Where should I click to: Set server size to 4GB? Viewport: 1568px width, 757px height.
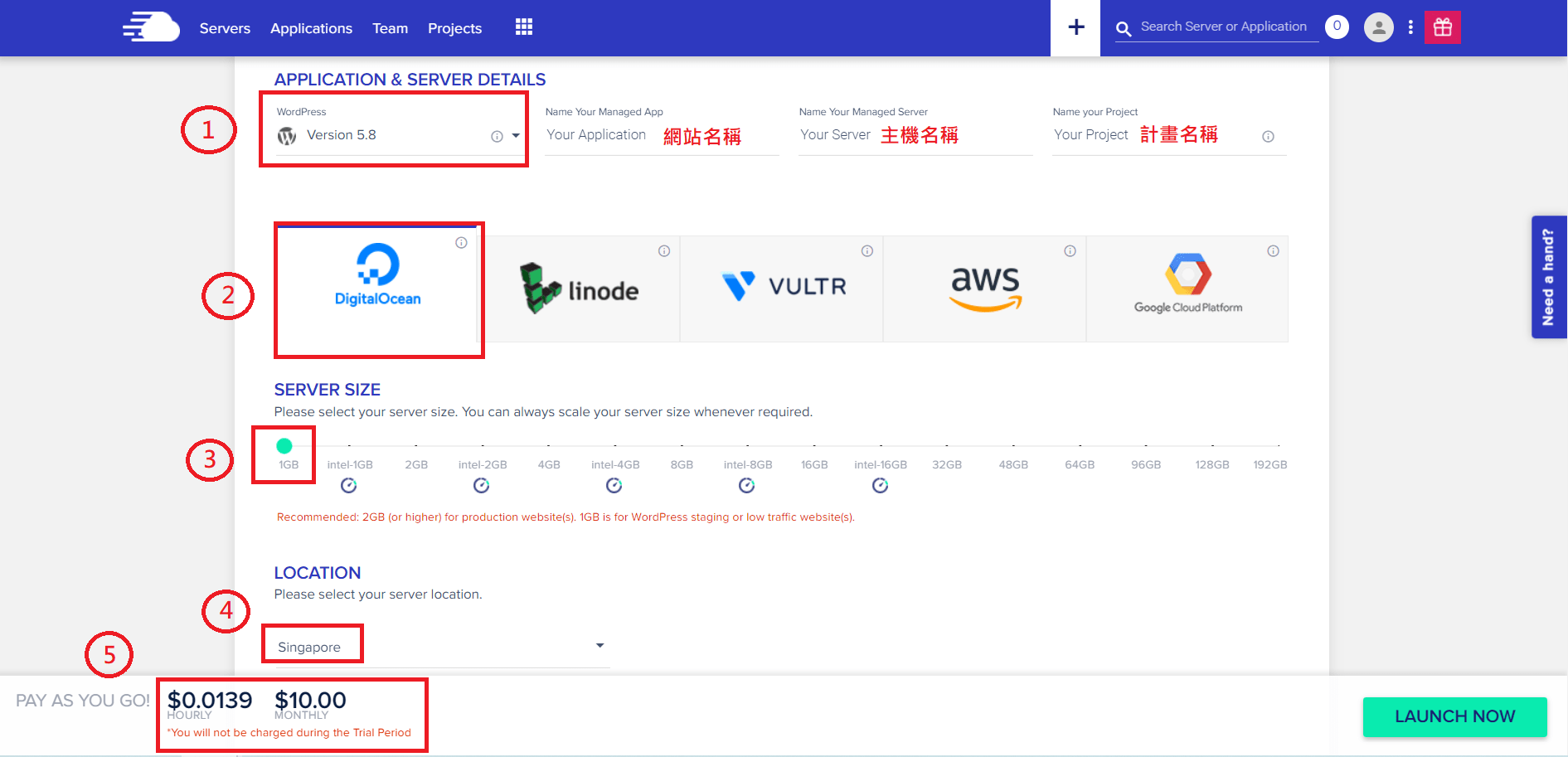[x=549, y=464]
